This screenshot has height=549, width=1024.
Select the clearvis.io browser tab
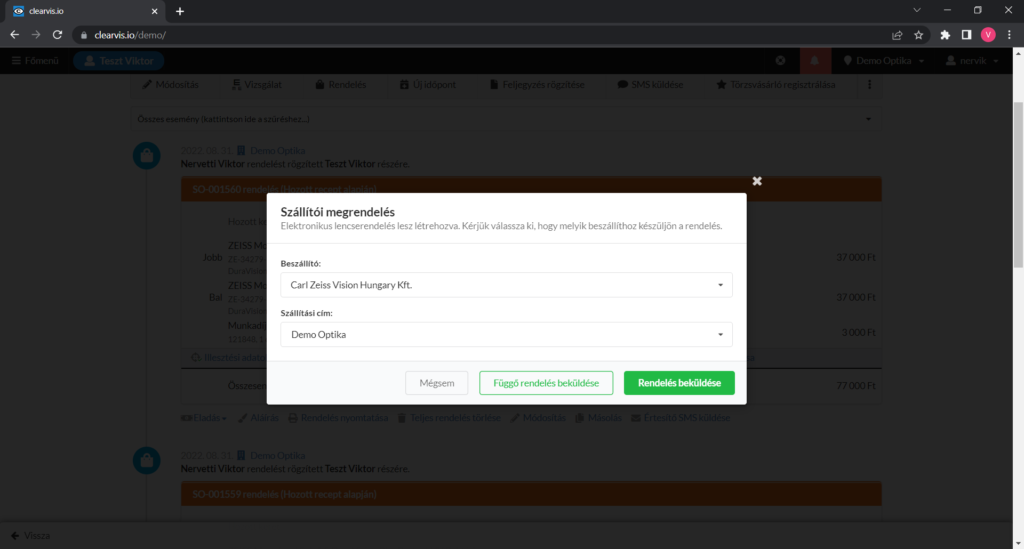[84, 11]
